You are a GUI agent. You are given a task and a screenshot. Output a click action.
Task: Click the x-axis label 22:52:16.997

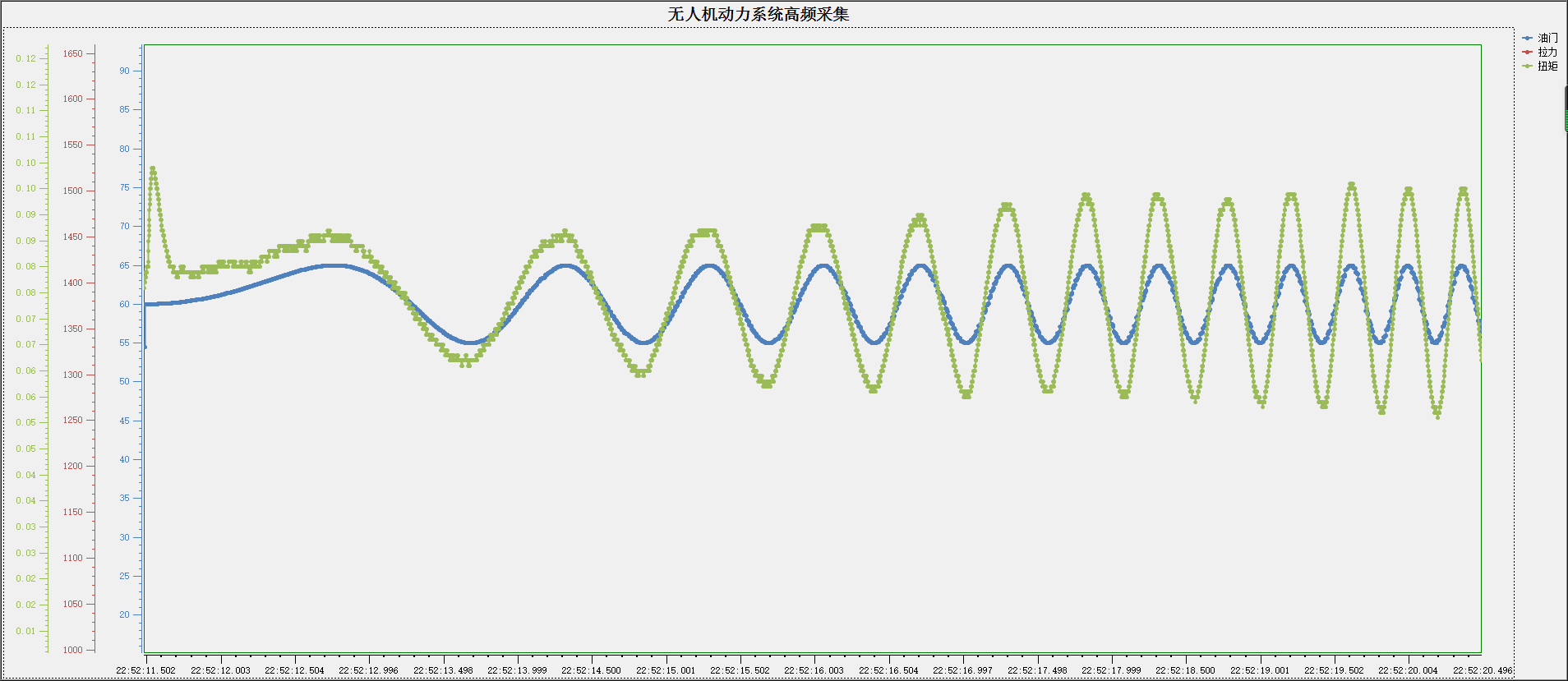(x=962, y=670)
